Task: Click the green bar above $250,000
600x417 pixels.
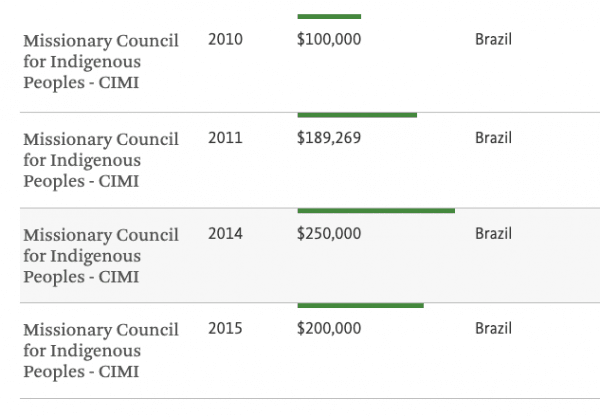Action: coord(376,210)
